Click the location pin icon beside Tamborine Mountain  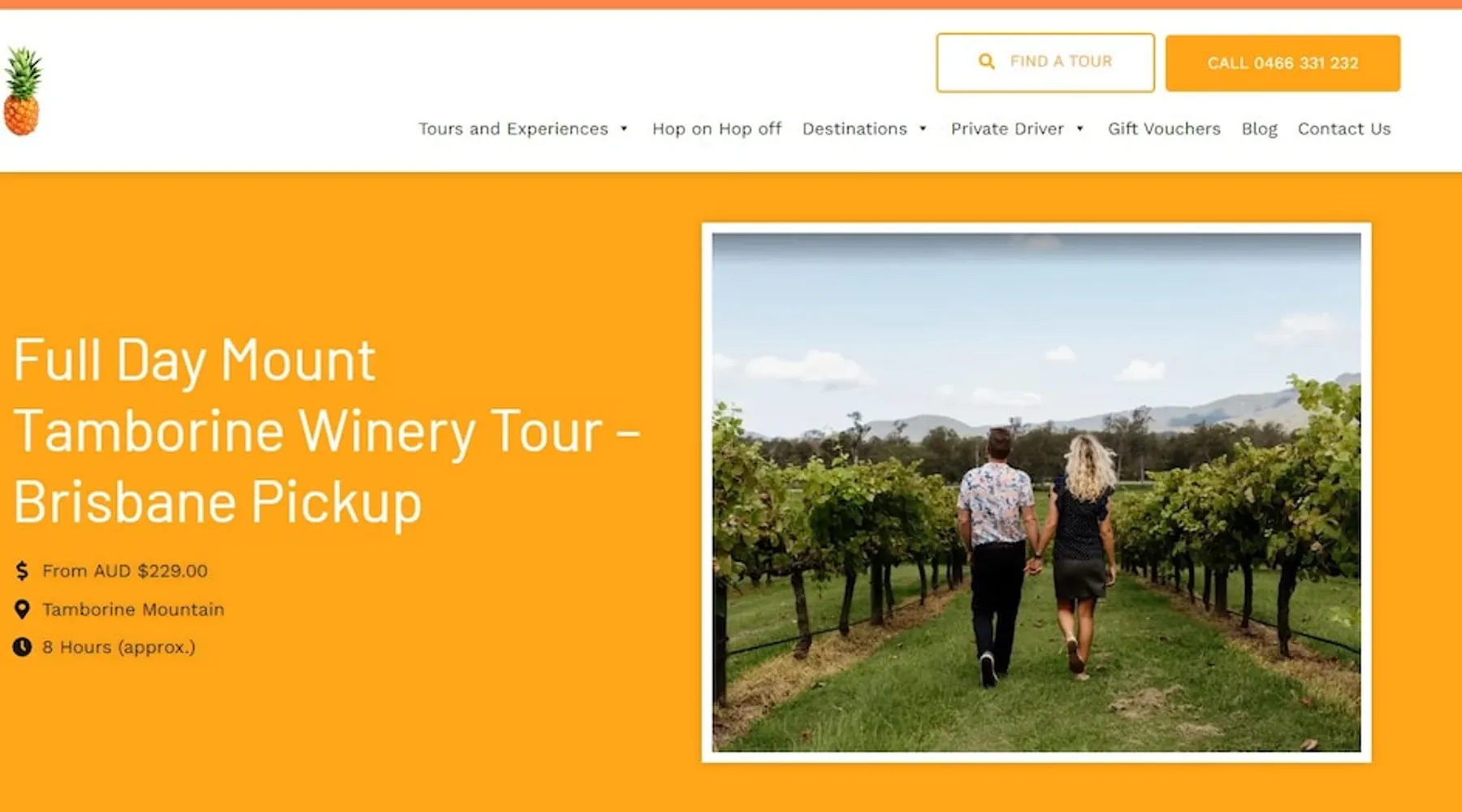22,609
